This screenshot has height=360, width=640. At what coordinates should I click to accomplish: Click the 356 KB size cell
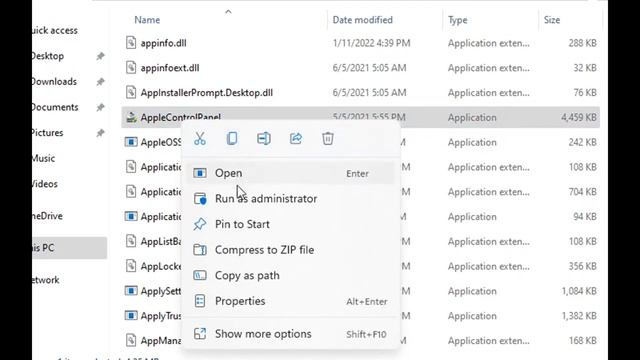(x=582, y=266)
